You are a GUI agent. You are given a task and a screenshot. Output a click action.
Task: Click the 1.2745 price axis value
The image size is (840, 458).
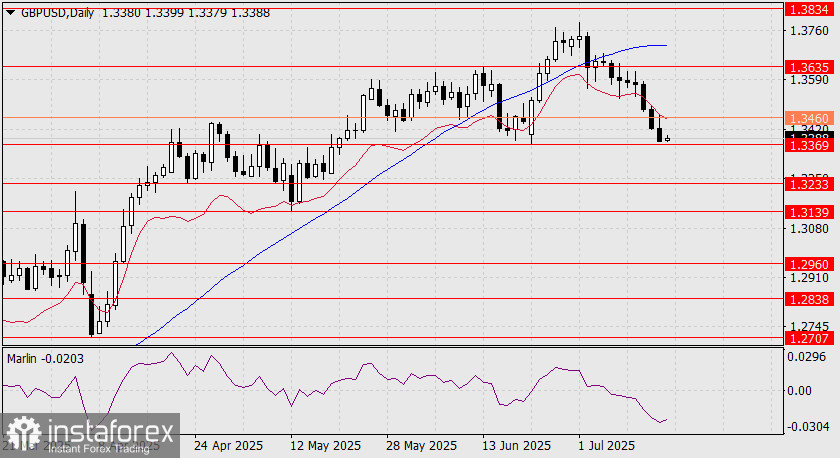(809, 326)
